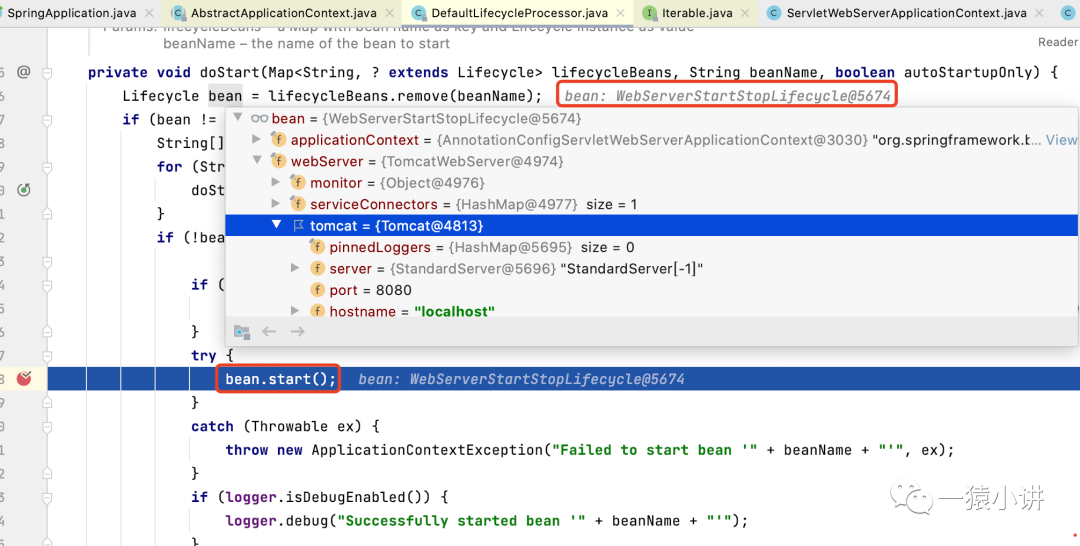The height and width of the screenshot is (546, 1080).
Task: Collapse the webServer field node
Action: pos(256,161)
